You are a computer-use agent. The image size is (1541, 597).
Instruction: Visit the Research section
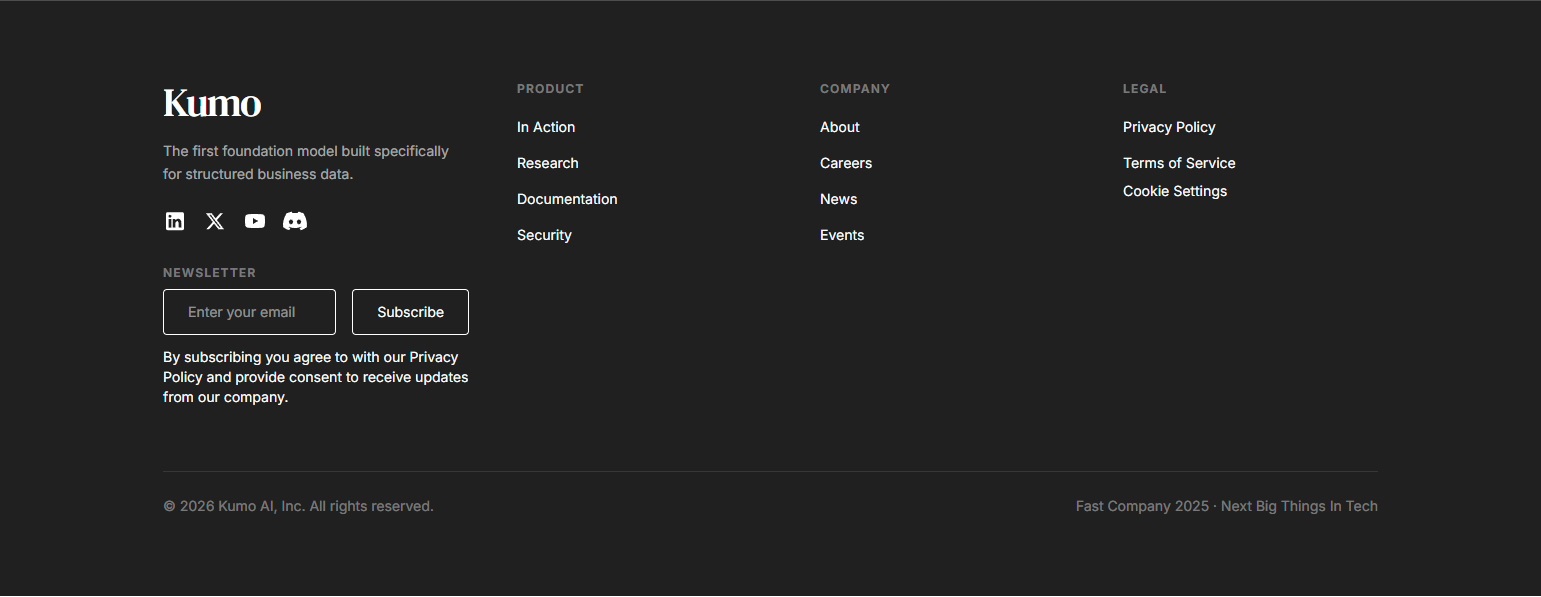548,163
